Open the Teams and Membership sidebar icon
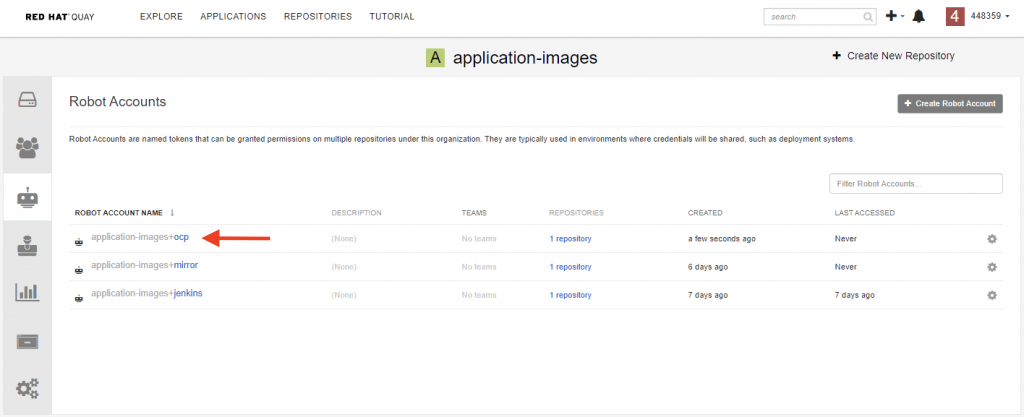 point(27,148)
